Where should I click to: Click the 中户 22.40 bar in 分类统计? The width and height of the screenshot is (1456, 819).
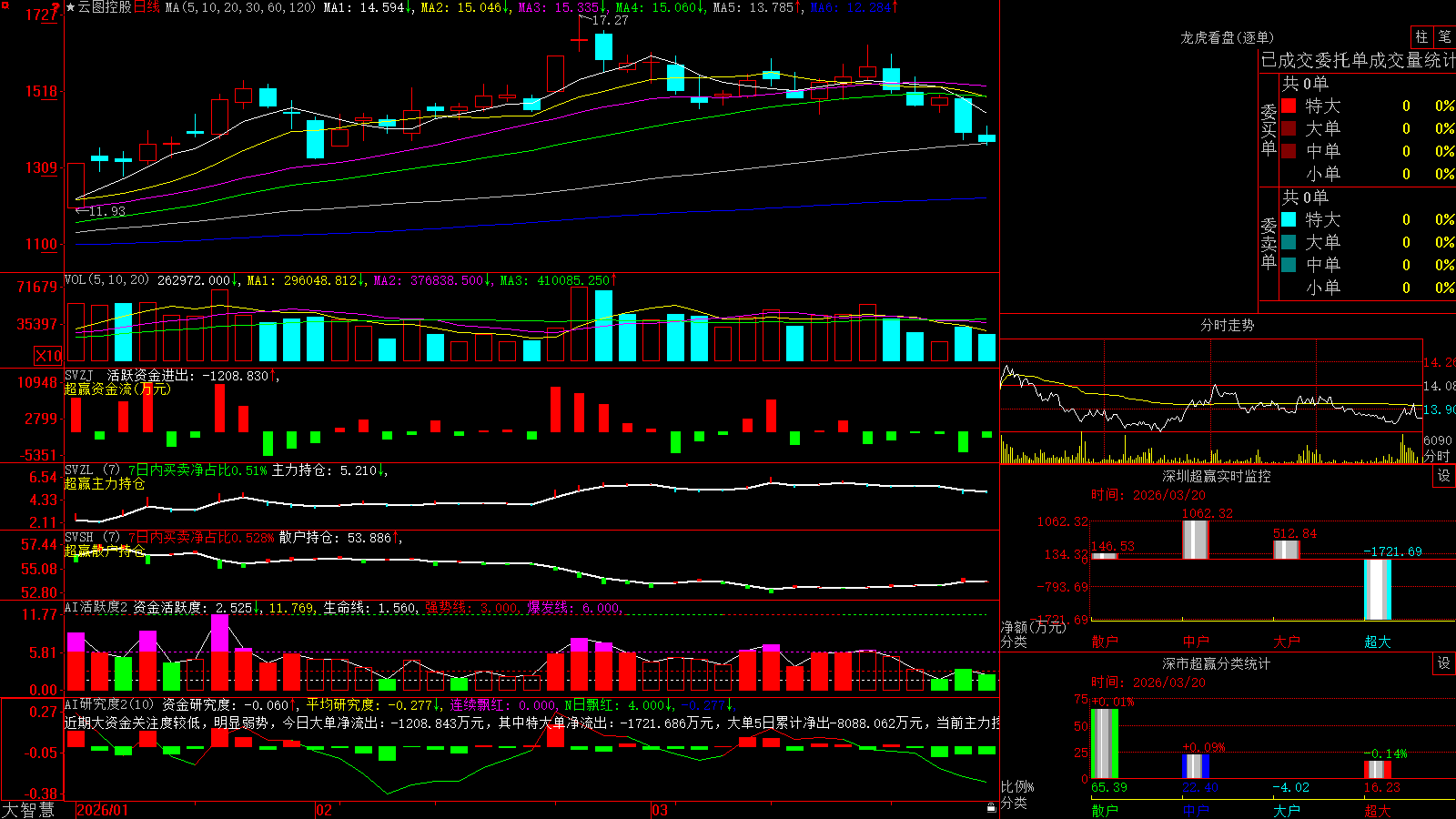[1196, 766]
